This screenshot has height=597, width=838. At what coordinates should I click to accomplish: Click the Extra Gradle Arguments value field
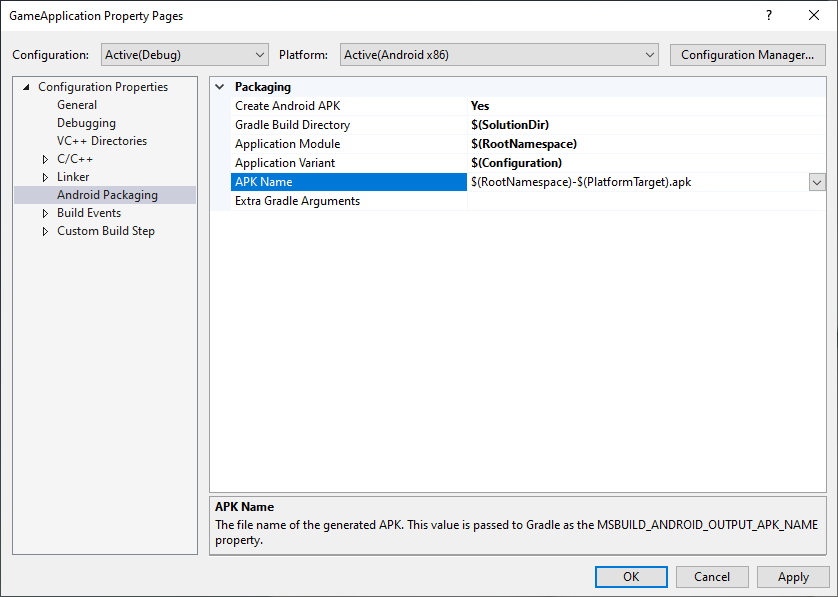tap(645, 201)
